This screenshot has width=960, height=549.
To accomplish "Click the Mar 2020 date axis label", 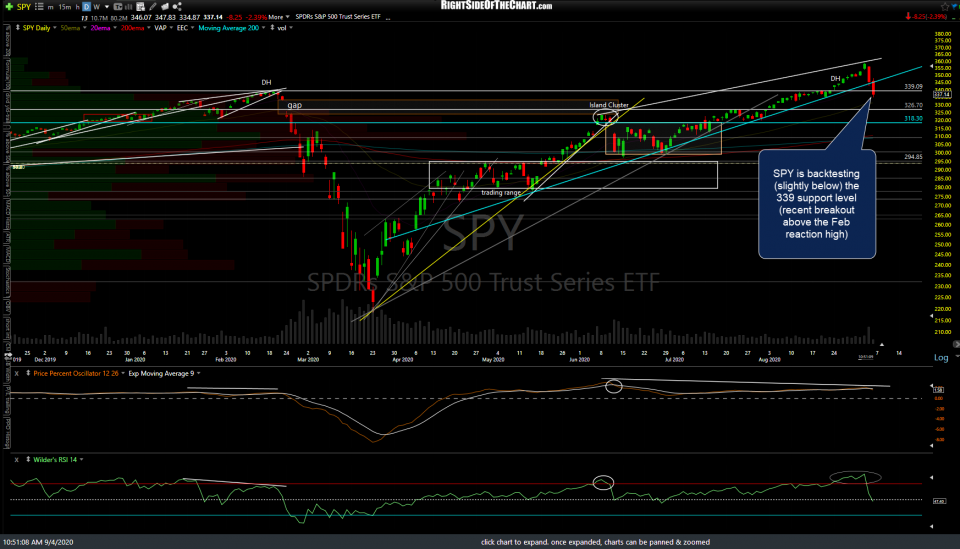I will coord(308,360).
